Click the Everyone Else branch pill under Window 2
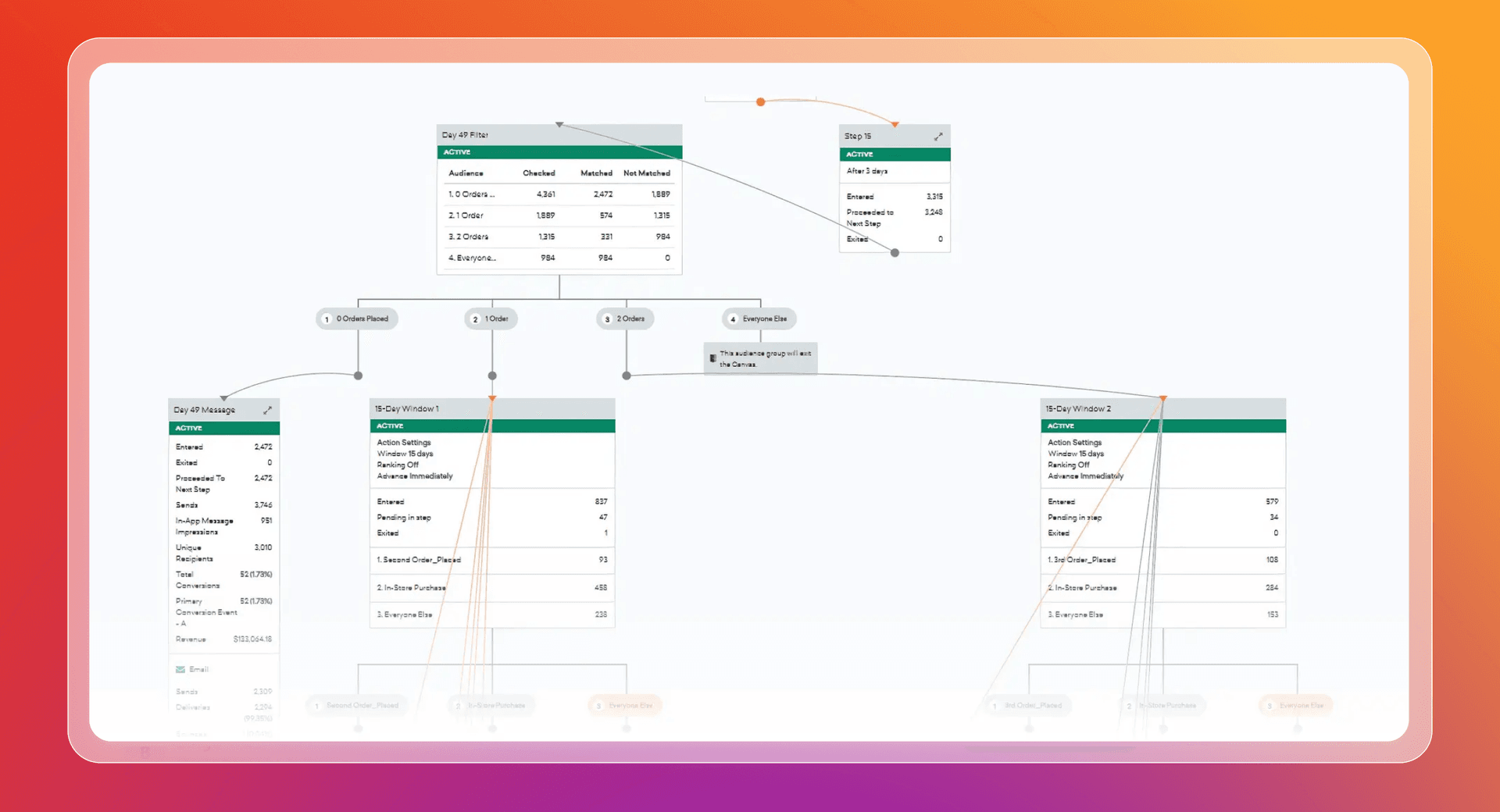Viewport: 1500px width, 812px height. point(1295,705)
